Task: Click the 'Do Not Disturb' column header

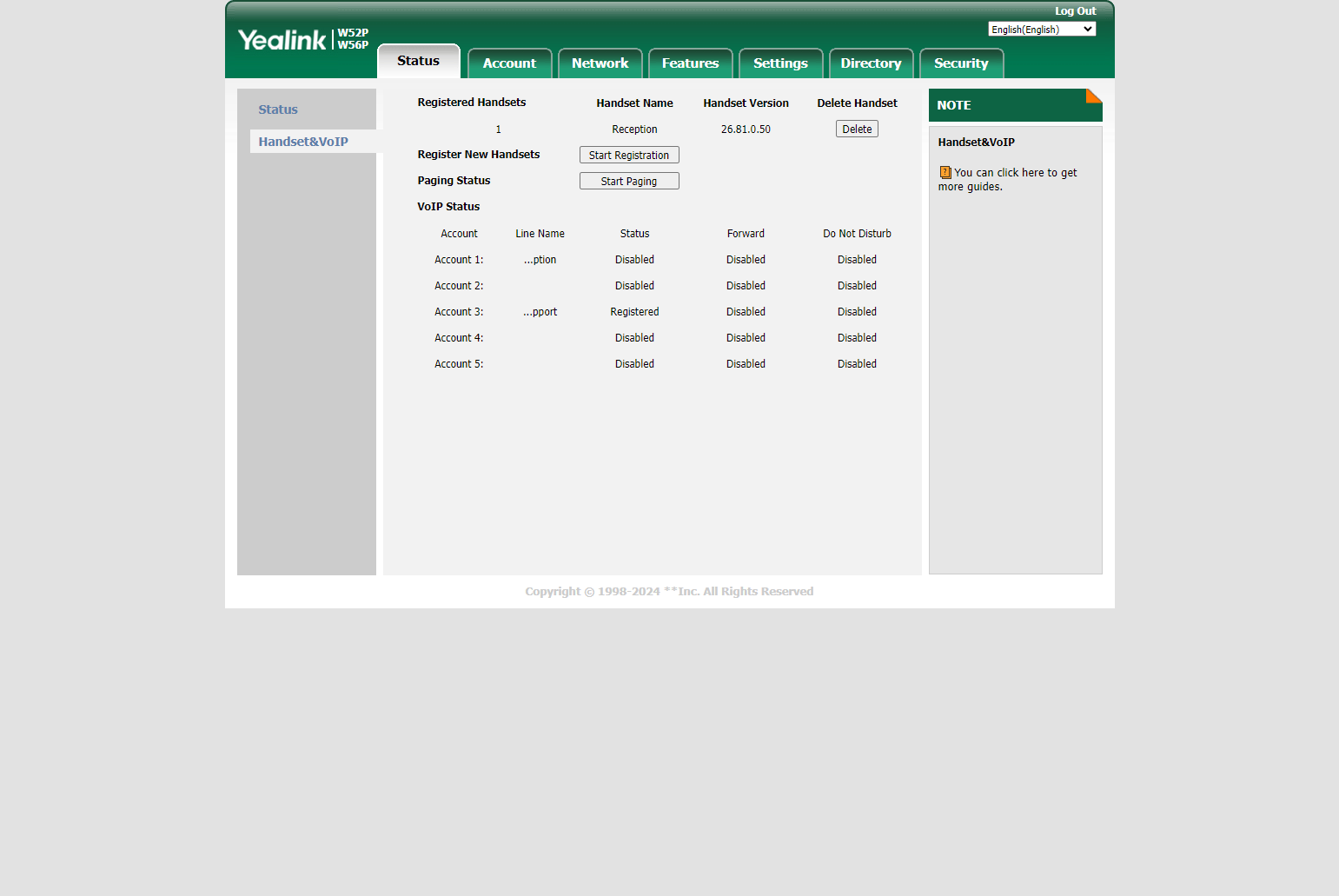Action: tap(858, 234)
